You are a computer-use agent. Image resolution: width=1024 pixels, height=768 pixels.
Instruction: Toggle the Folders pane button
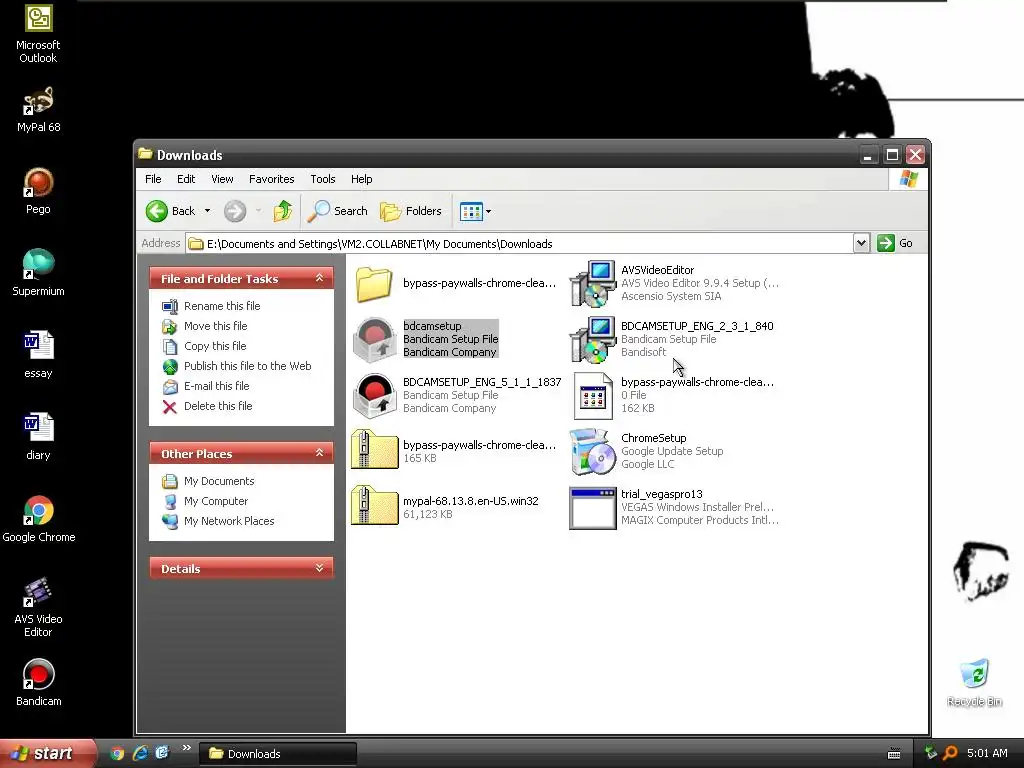coord(411,211)
